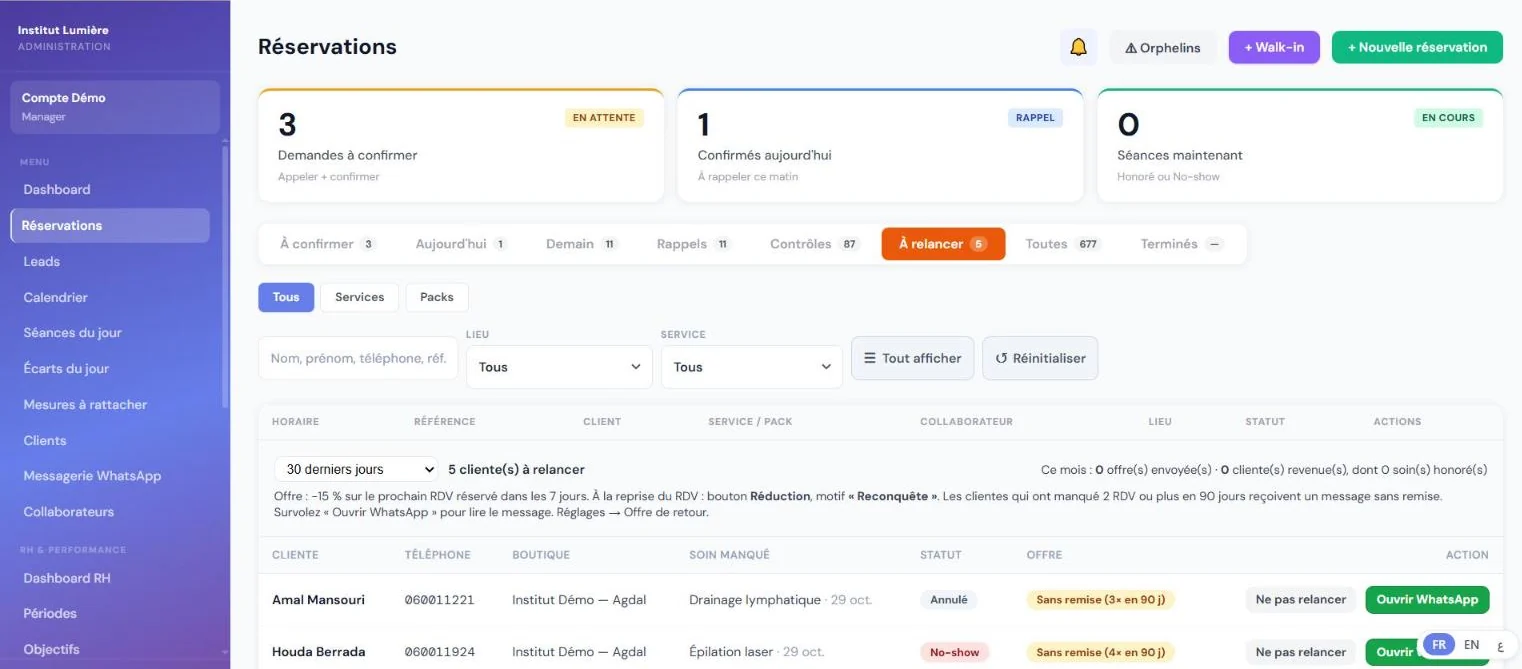1522x669 pixels.
Task: Switch to the Aujourd'hui tab
Action: pyautogui.click(x=461, y=244)
